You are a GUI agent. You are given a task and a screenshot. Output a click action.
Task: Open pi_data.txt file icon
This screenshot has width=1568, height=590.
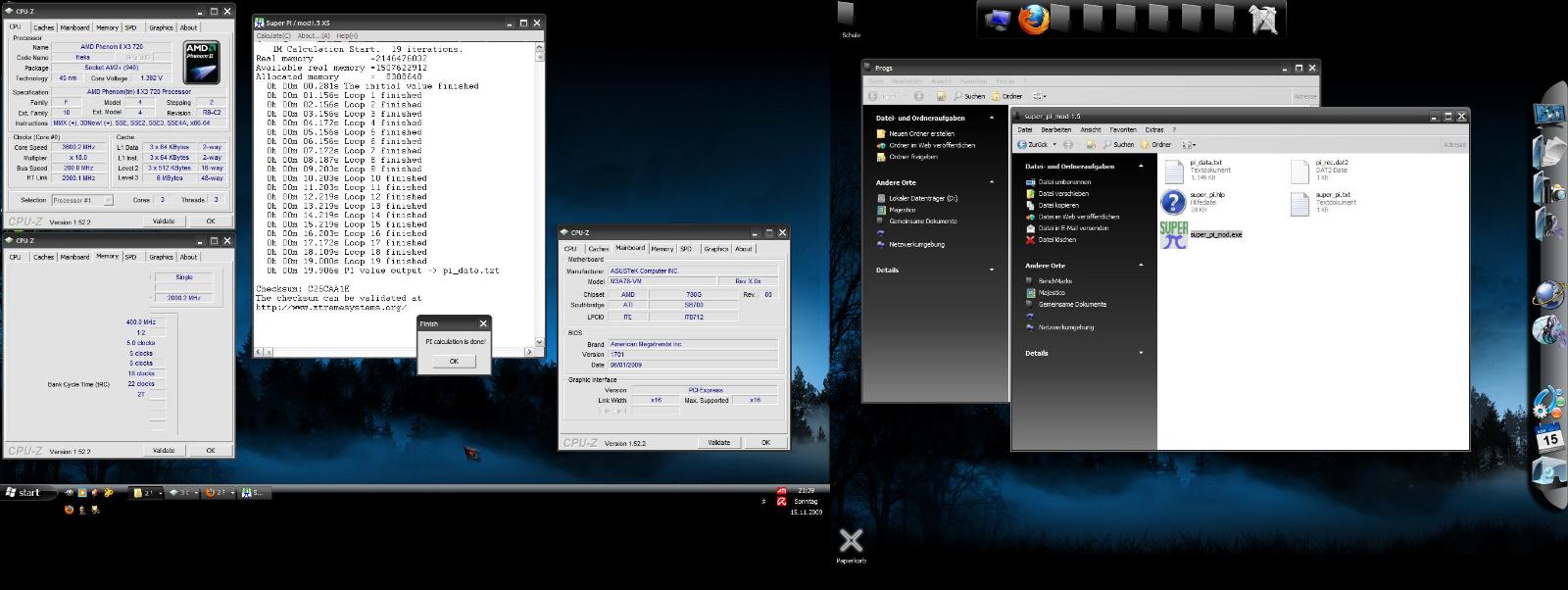pos(1174,172)
